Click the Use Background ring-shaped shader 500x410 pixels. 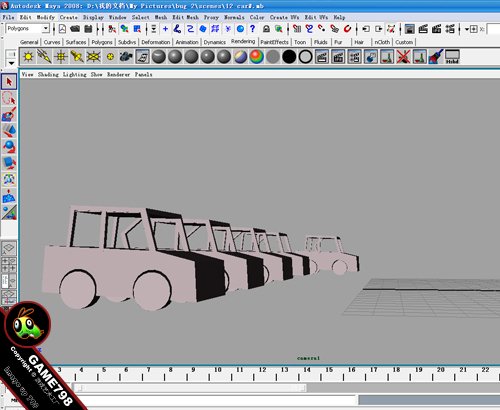(305, 56)
